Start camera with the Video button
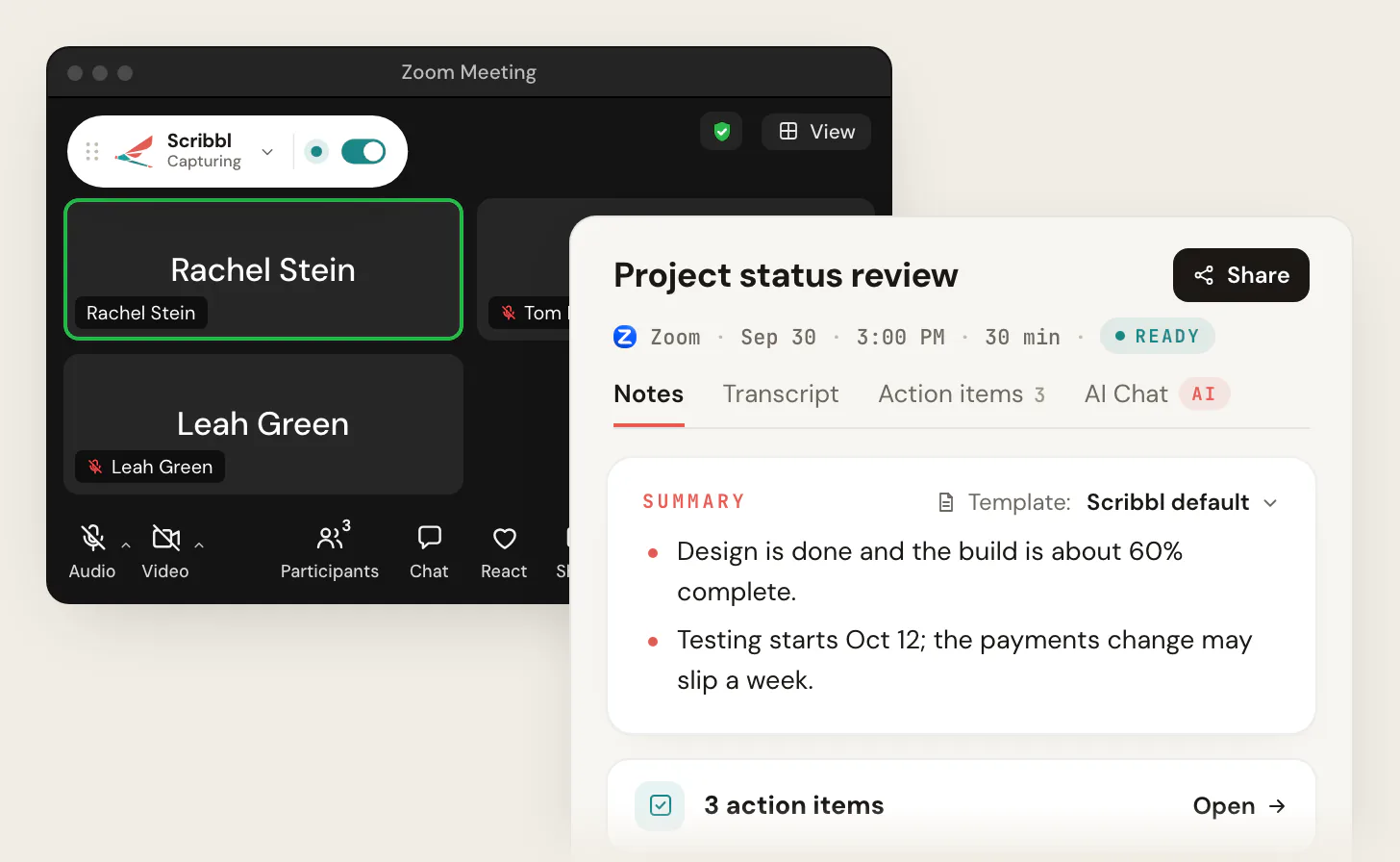This screenshot has width=1400, height=862. (165, 551)
